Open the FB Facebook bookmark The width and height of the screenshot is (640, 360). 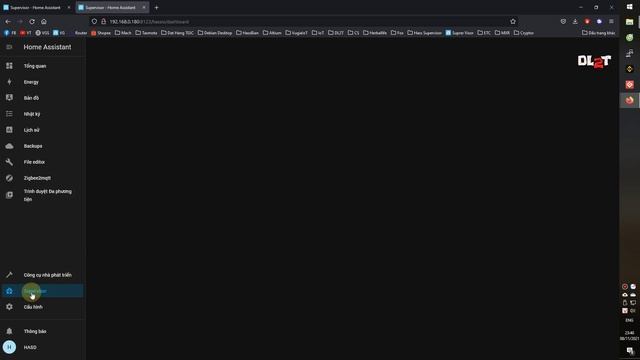click(10, 33)
